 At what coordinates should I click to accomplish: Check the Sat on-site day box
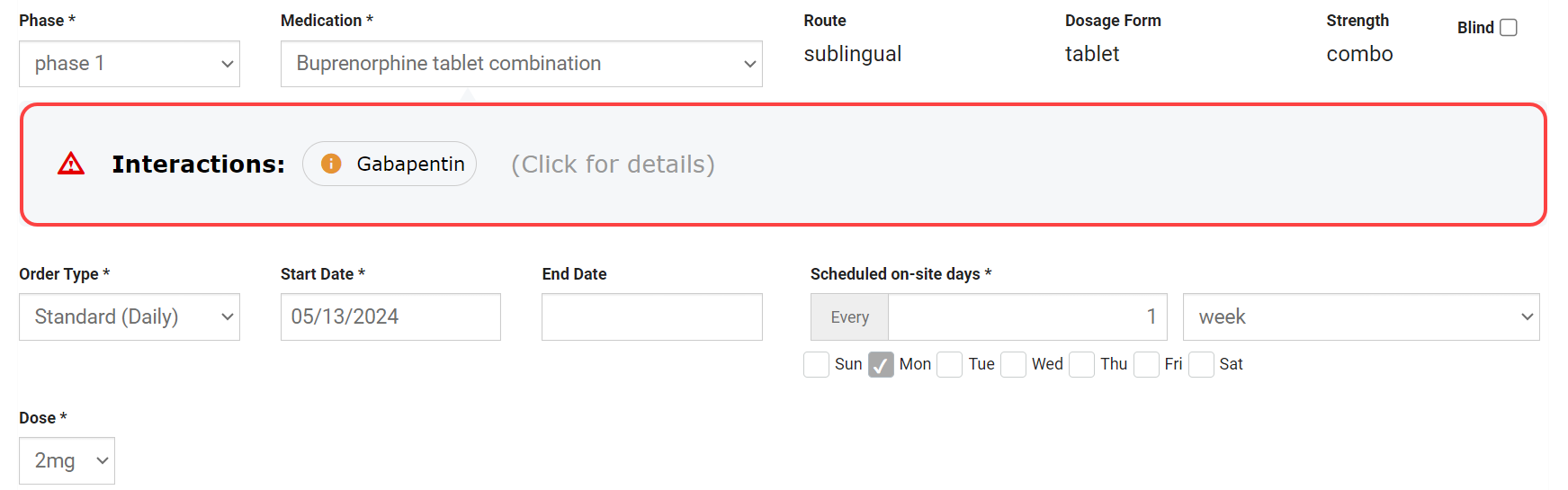1201,364
